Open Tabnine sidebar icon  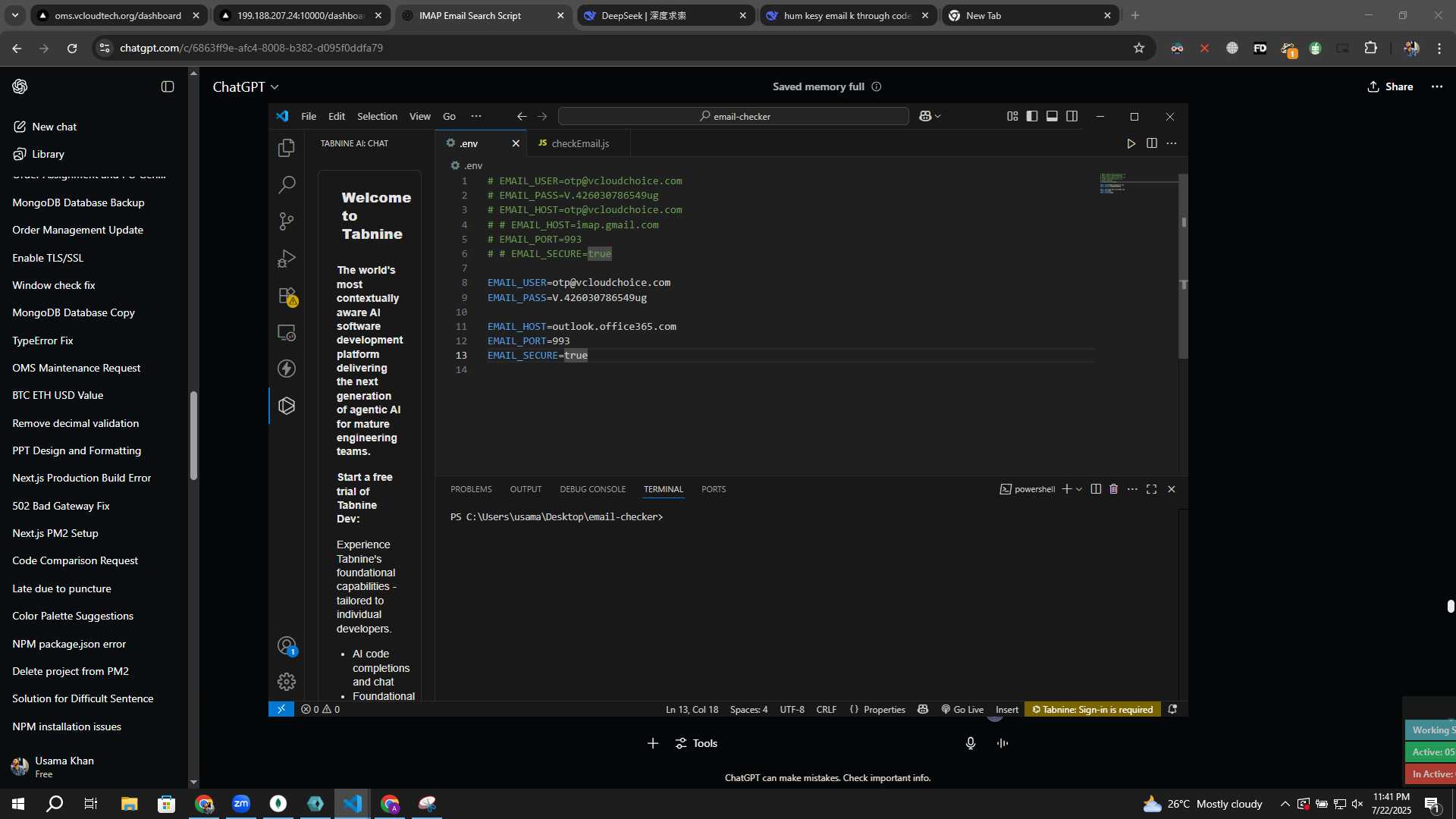tap(287, 406)
